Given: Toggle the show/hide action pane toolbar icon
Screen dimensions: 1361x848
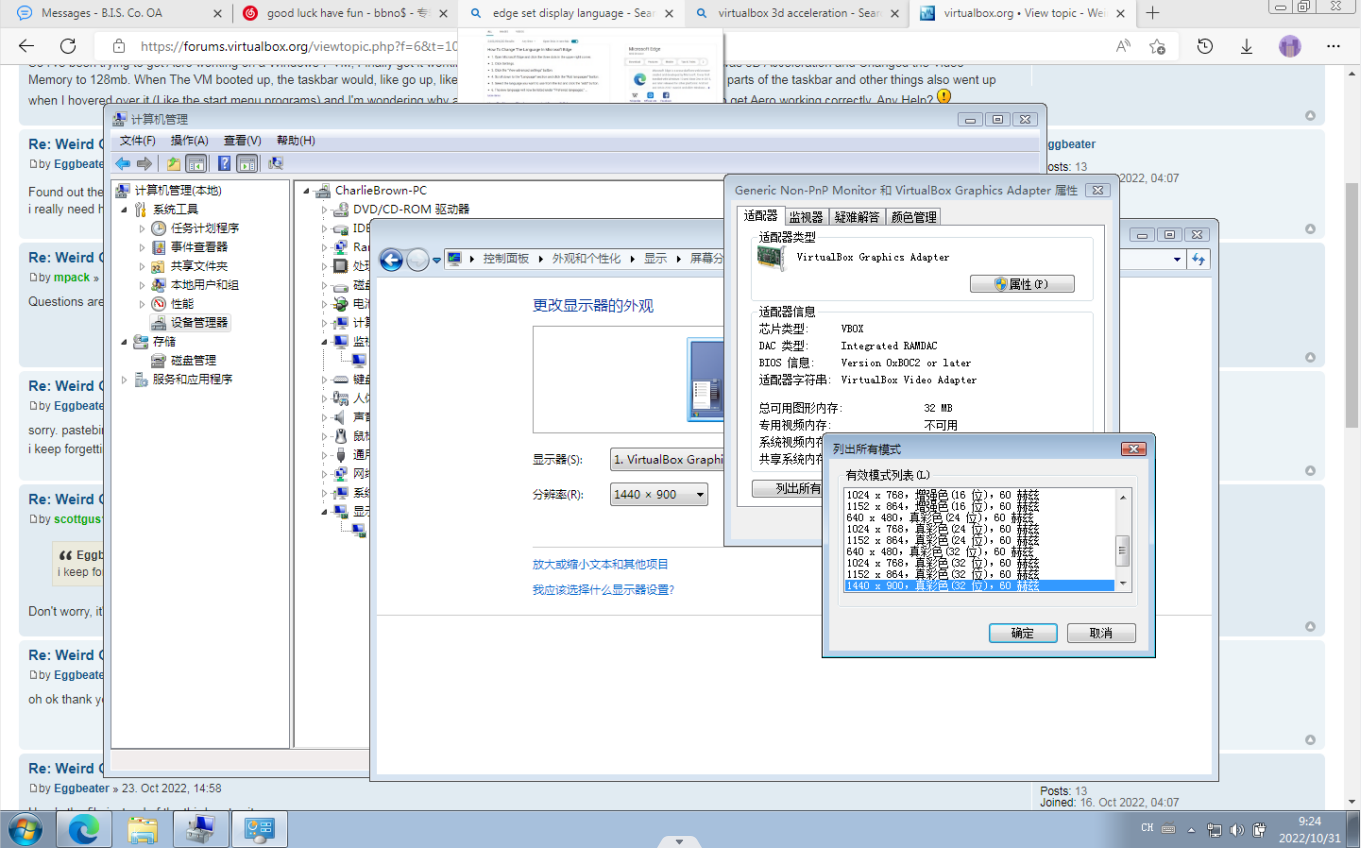Looking at the screenshot, I should pyautogui.click(x=247, y=163).
